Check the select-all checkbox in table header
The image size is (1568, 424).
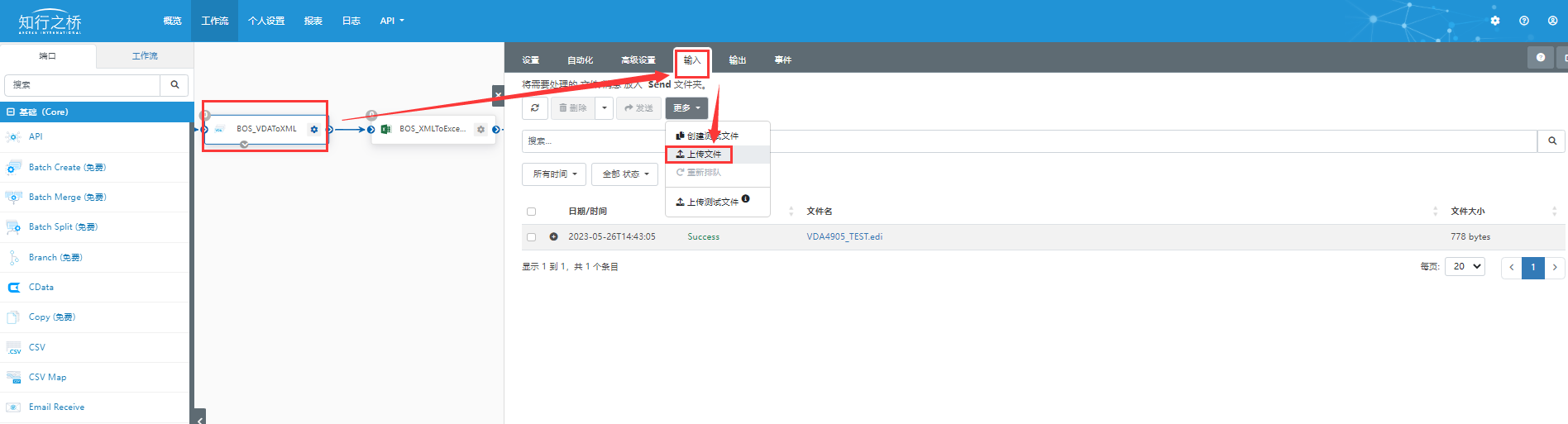coord(531,212)
